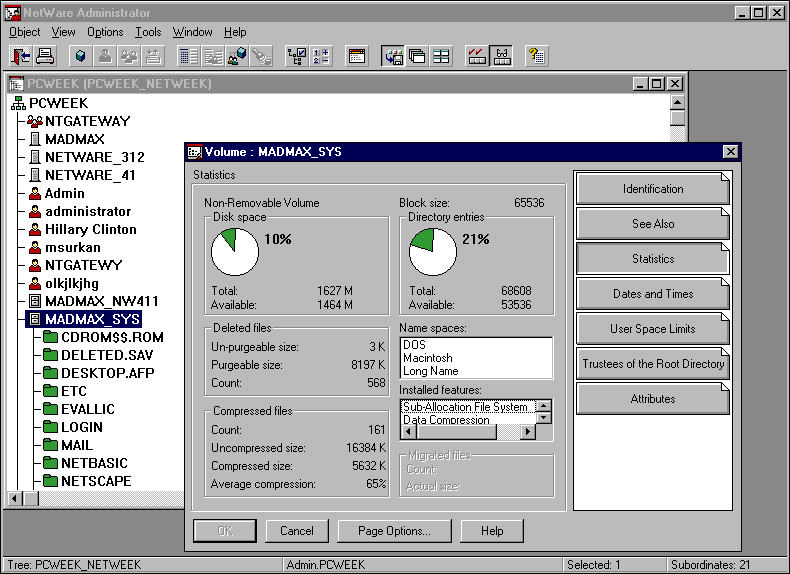Close the Volume MADMAX_SYS dialog
Screen dimensions: 790x574
tap(731, 152)
